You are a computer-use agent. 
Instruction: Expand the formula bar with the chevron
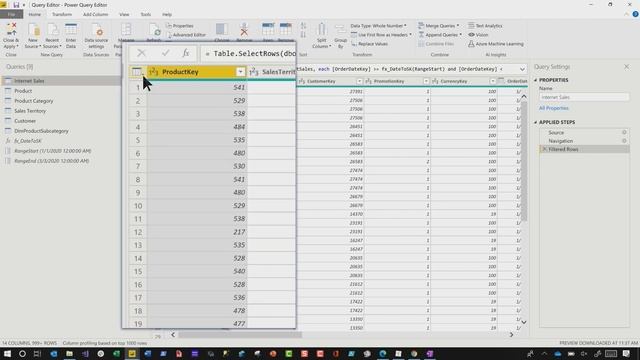(x=522, y=69)
